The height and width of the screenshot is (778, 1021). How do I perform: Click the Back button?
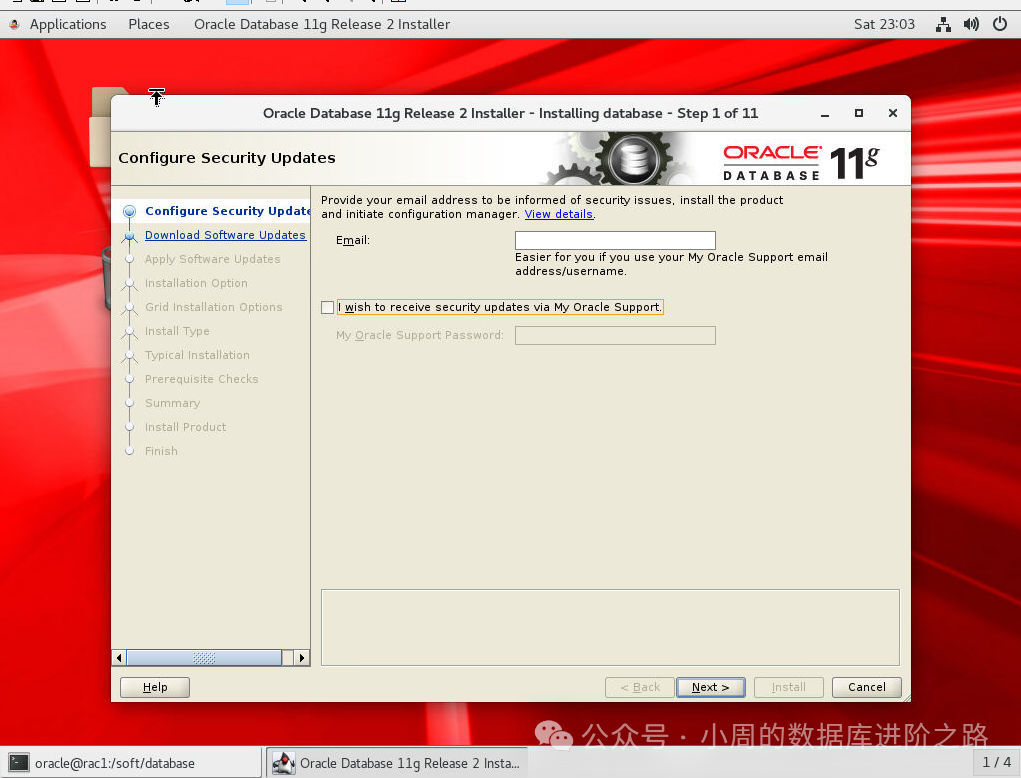tap(639, 687)
